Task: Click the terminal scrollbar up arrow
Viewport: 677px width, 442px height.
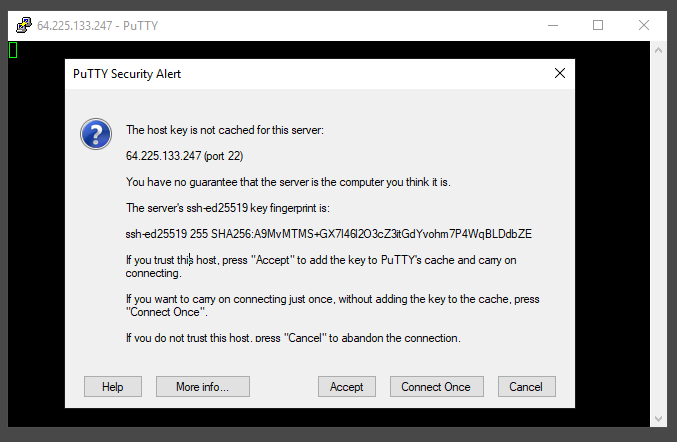Action: (x=659, y=49)
